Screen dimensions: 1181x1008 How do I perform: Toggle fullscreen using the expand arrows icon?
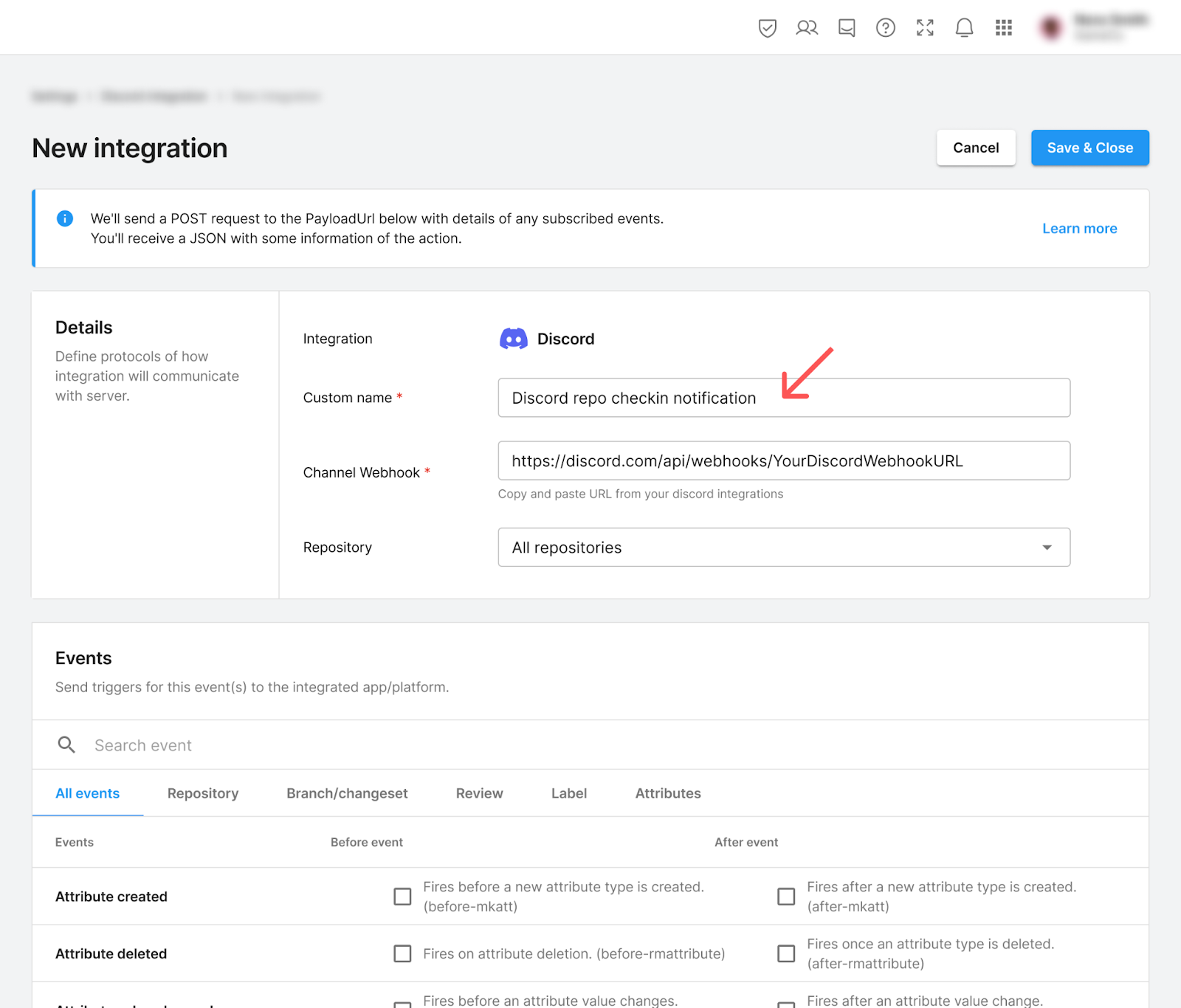925,28
